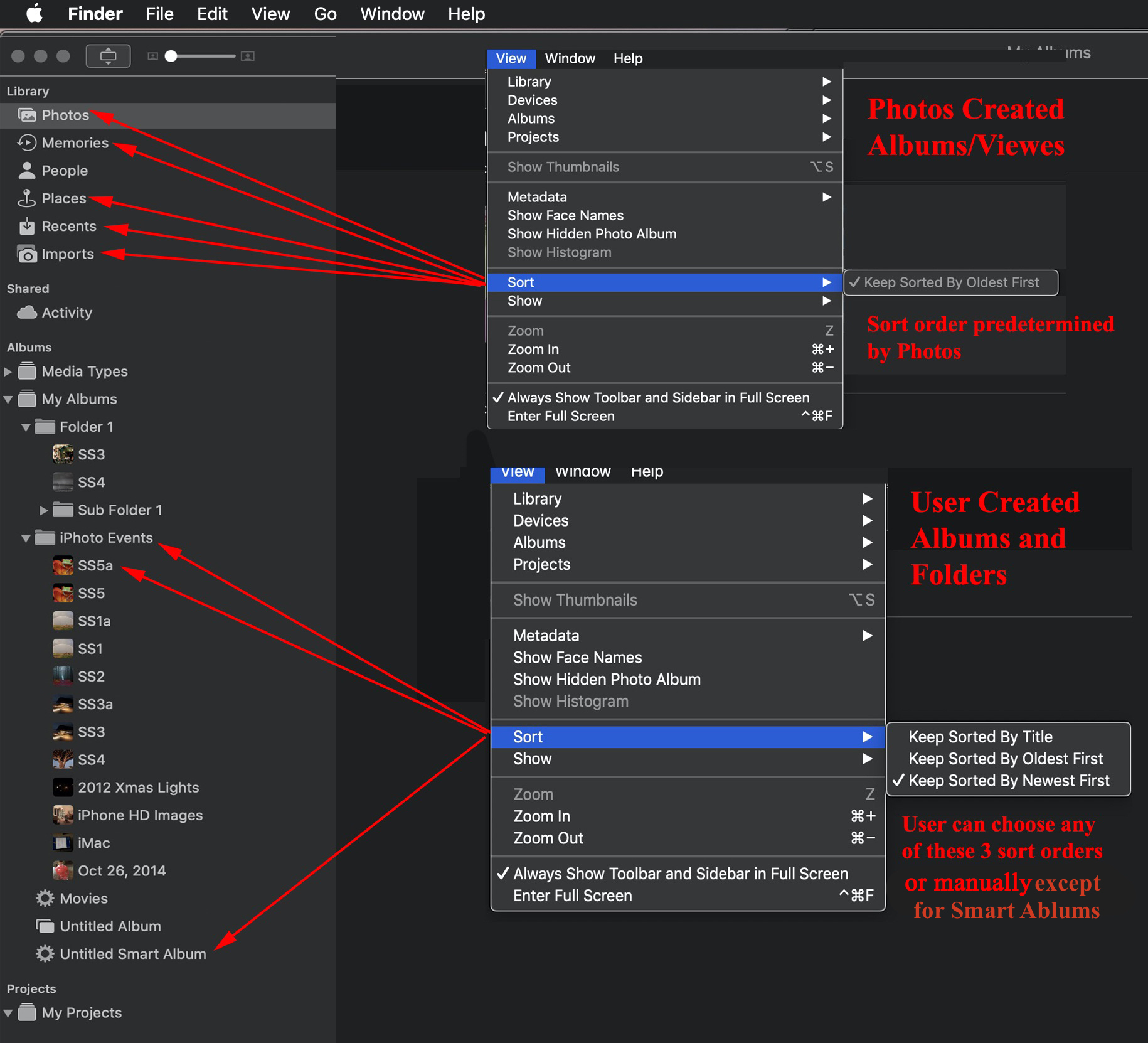Adjust the thumbnail zoom slider in the toolbar
This screenshot has width=1148, height=1043.
pos(200,56)
